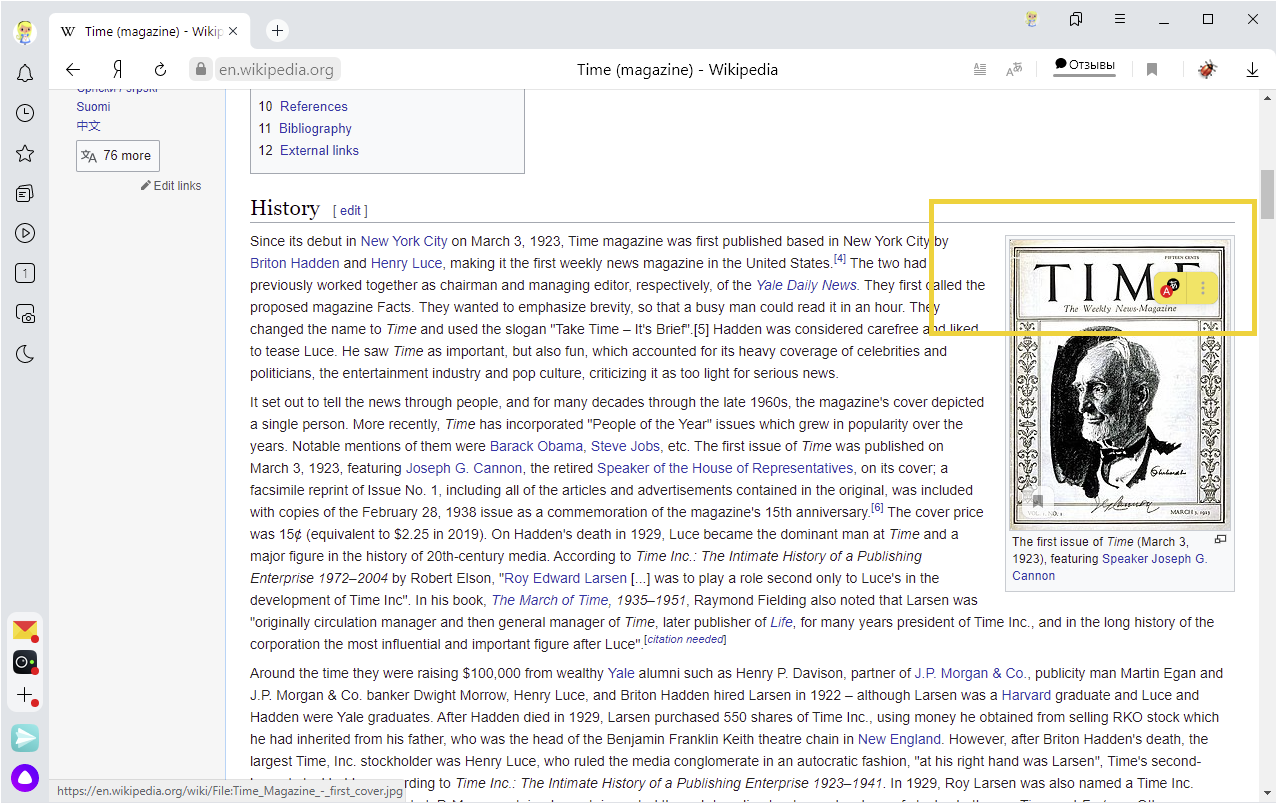
Task: Open the teal messenger arrow icon
Action: point(25,738)
